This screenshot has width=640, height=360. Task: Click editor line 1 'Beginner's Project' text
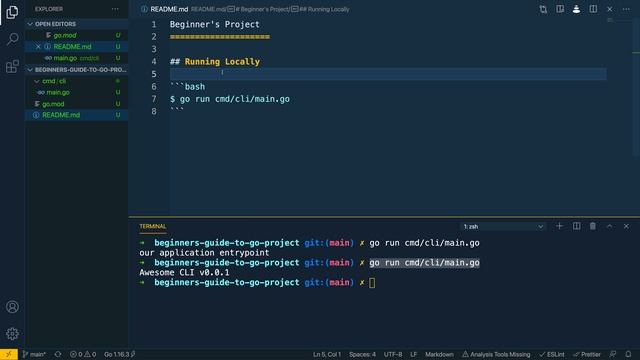tap(215, 24)
